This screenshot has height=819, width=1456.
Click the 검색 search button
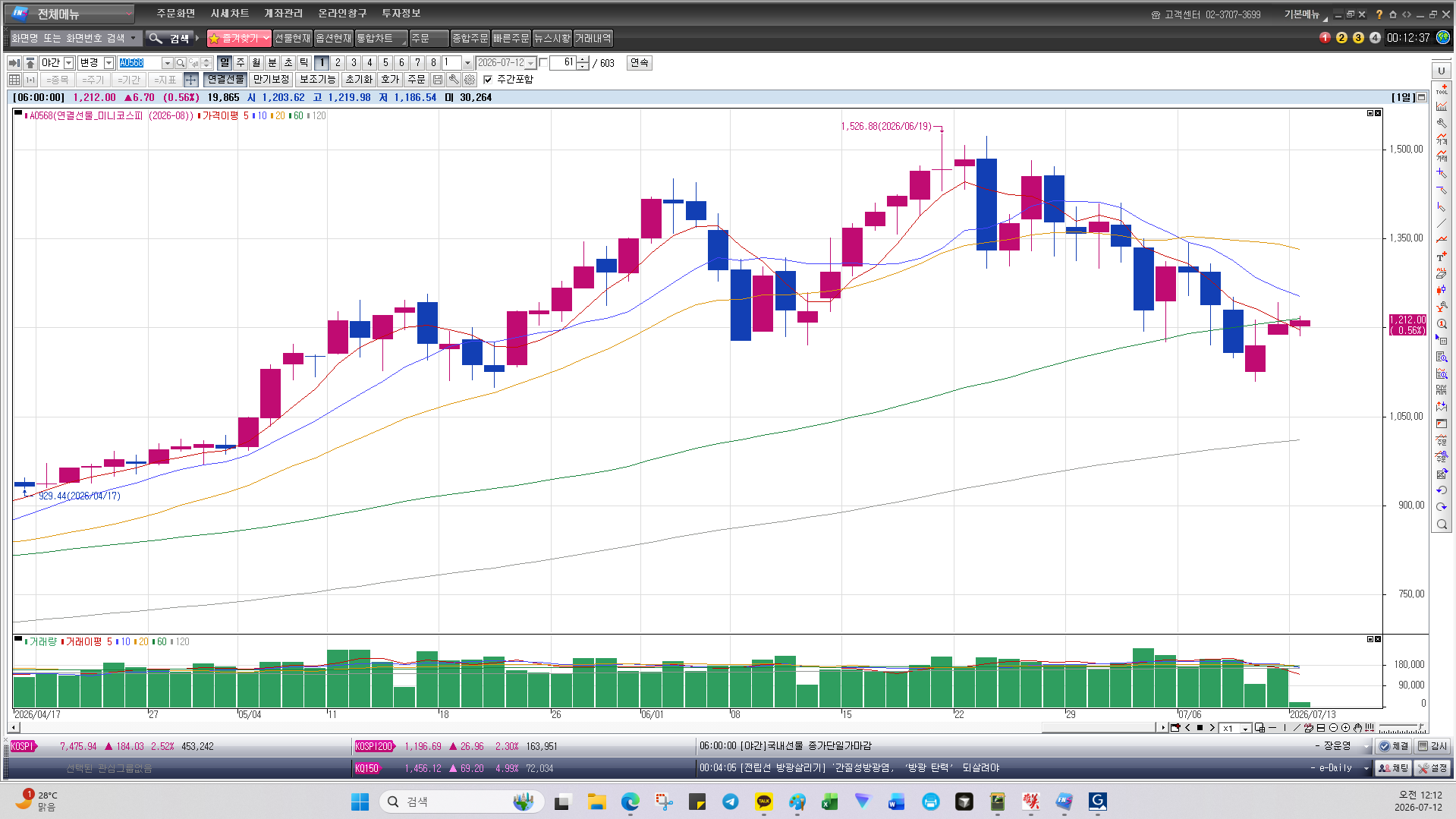[x=169, y=38]
